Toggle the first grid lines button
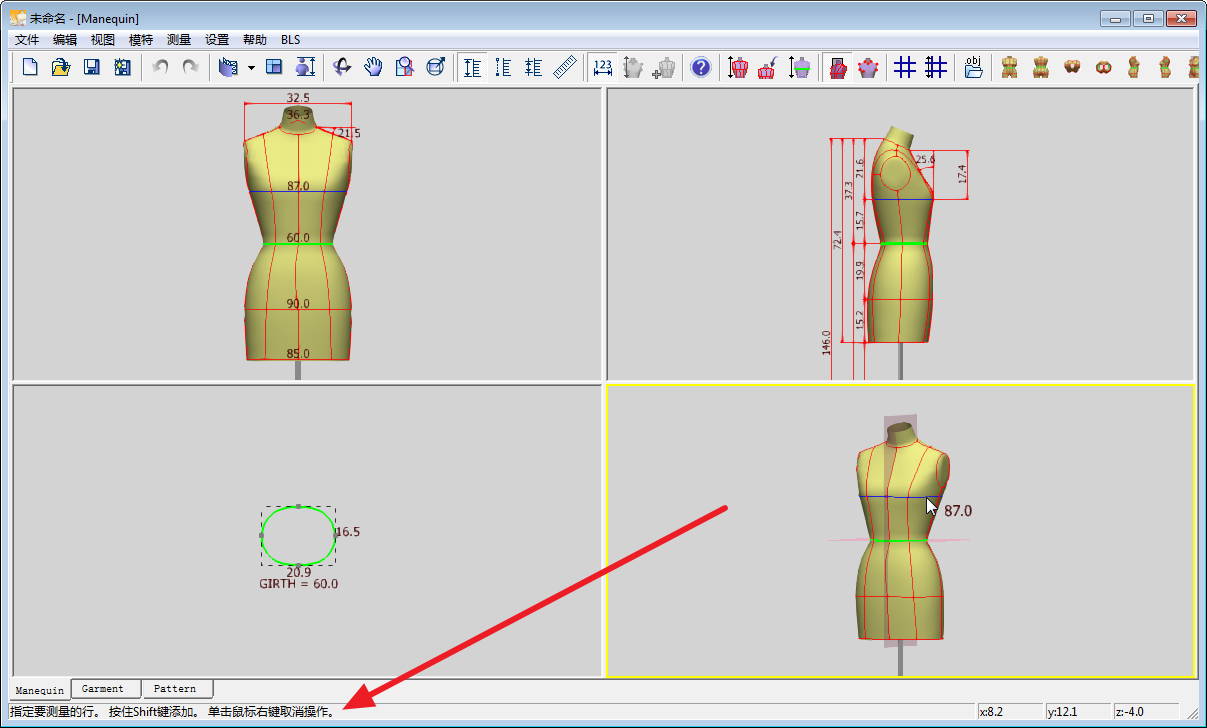1207x728 pixels. [x=904, y=67]
